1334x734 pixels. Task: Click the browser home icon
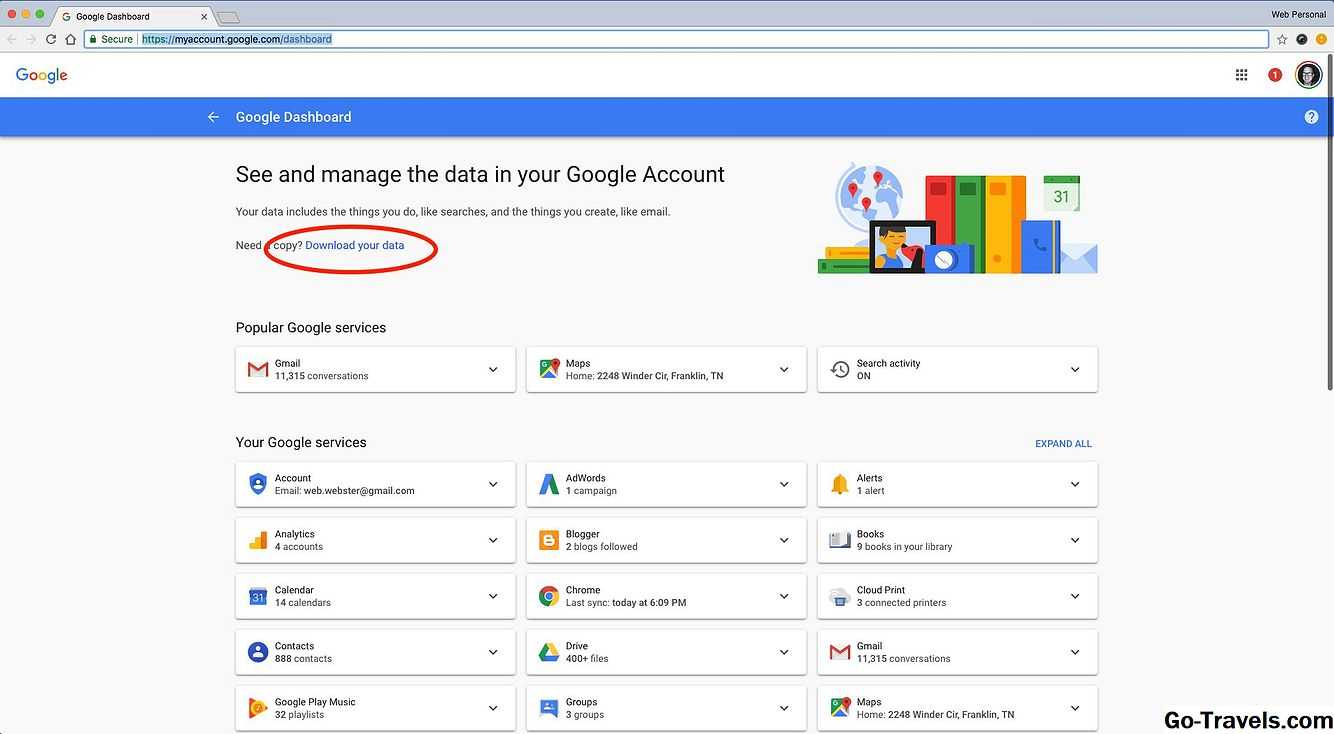70,39
